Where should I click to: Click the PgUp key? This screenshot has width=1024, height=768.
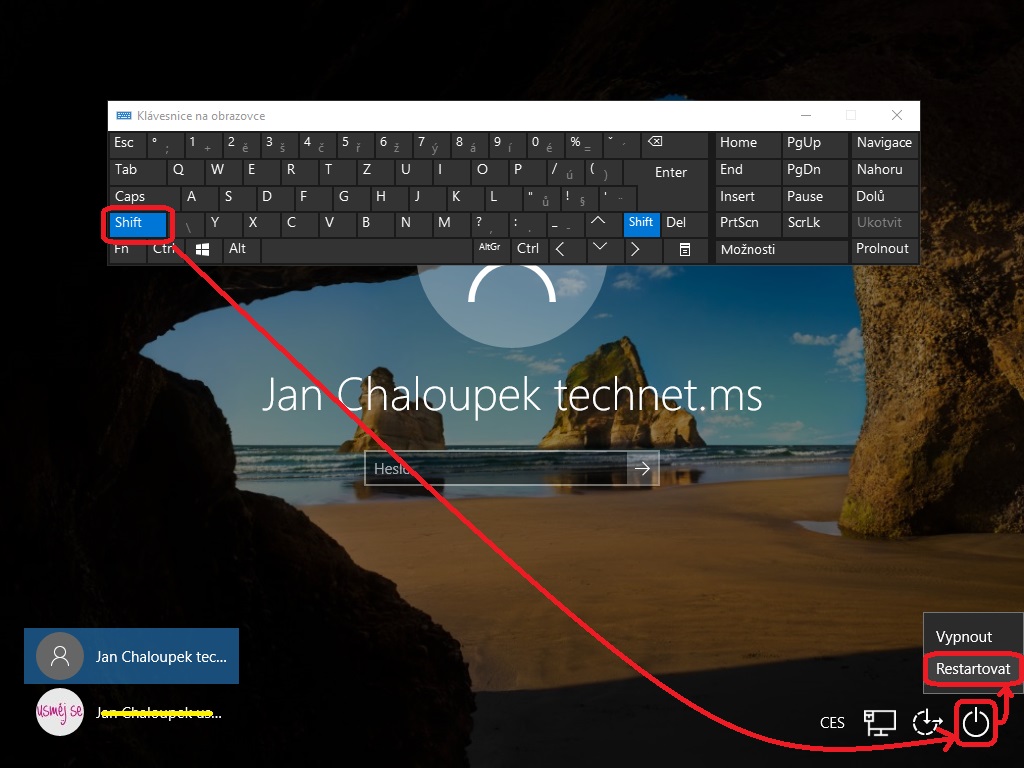pos(814,144)
